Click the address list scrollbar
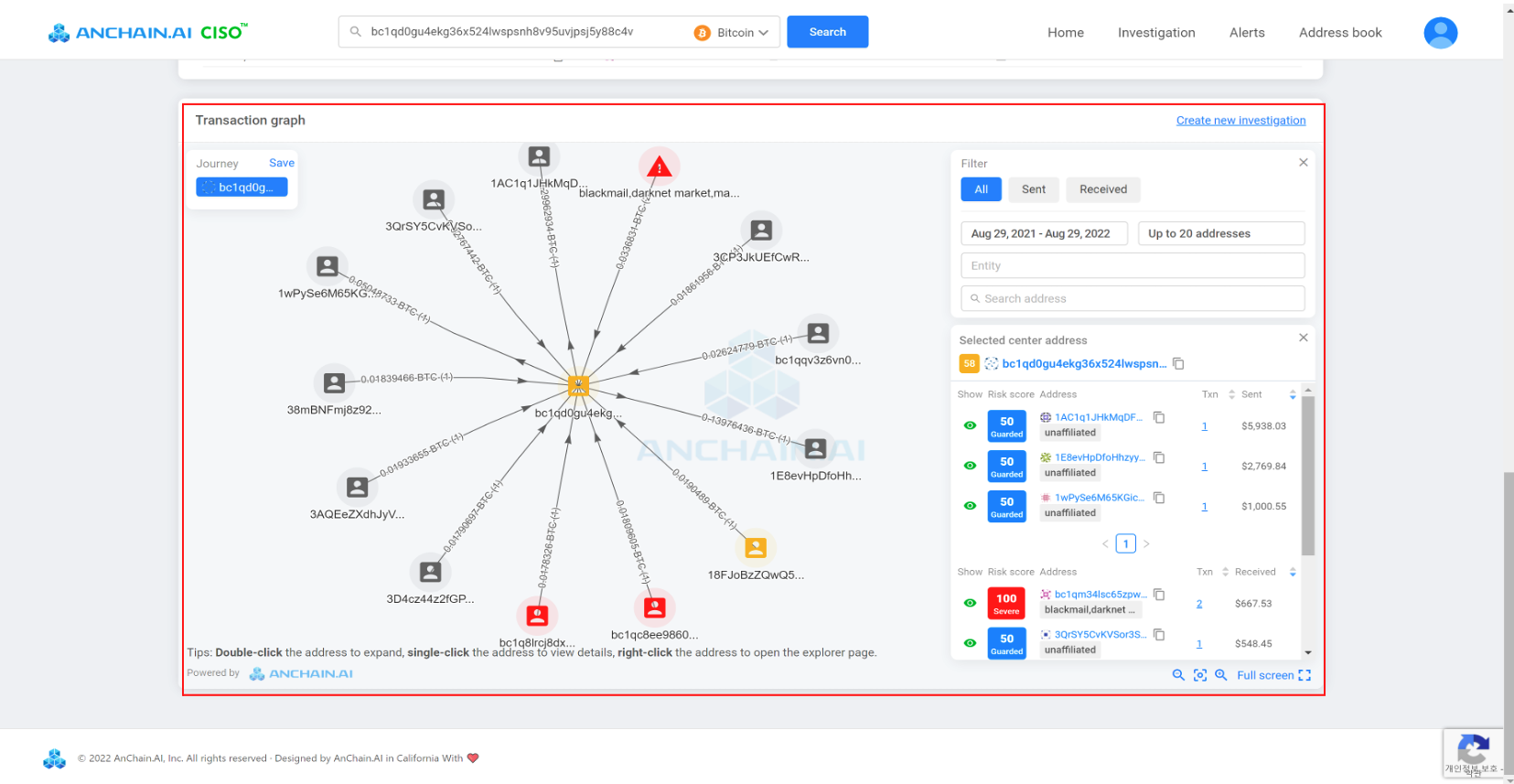The height and width of the screenshot is (784, 1514). pyautogui.click(x=1308, y=476)
